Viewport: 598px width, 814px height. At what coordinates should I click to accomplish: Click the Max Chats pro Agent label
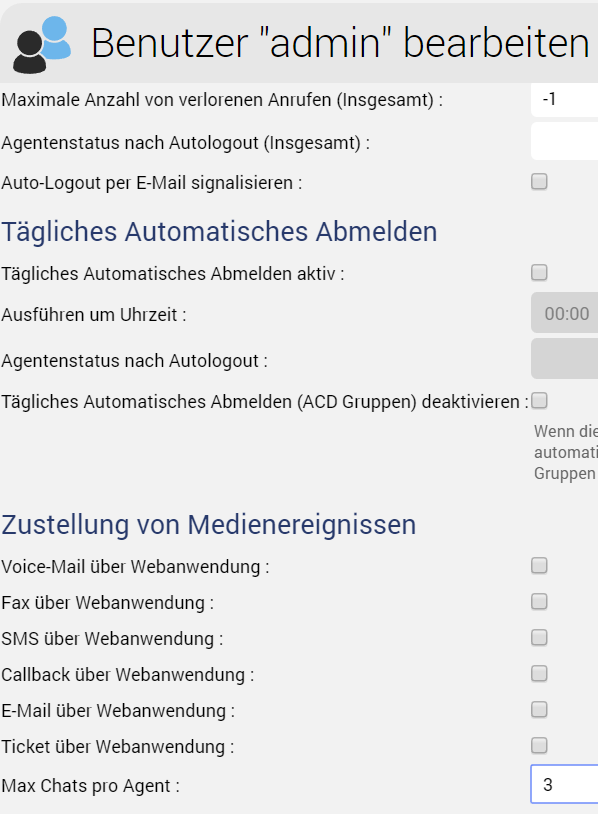click(x=90, y=786)
